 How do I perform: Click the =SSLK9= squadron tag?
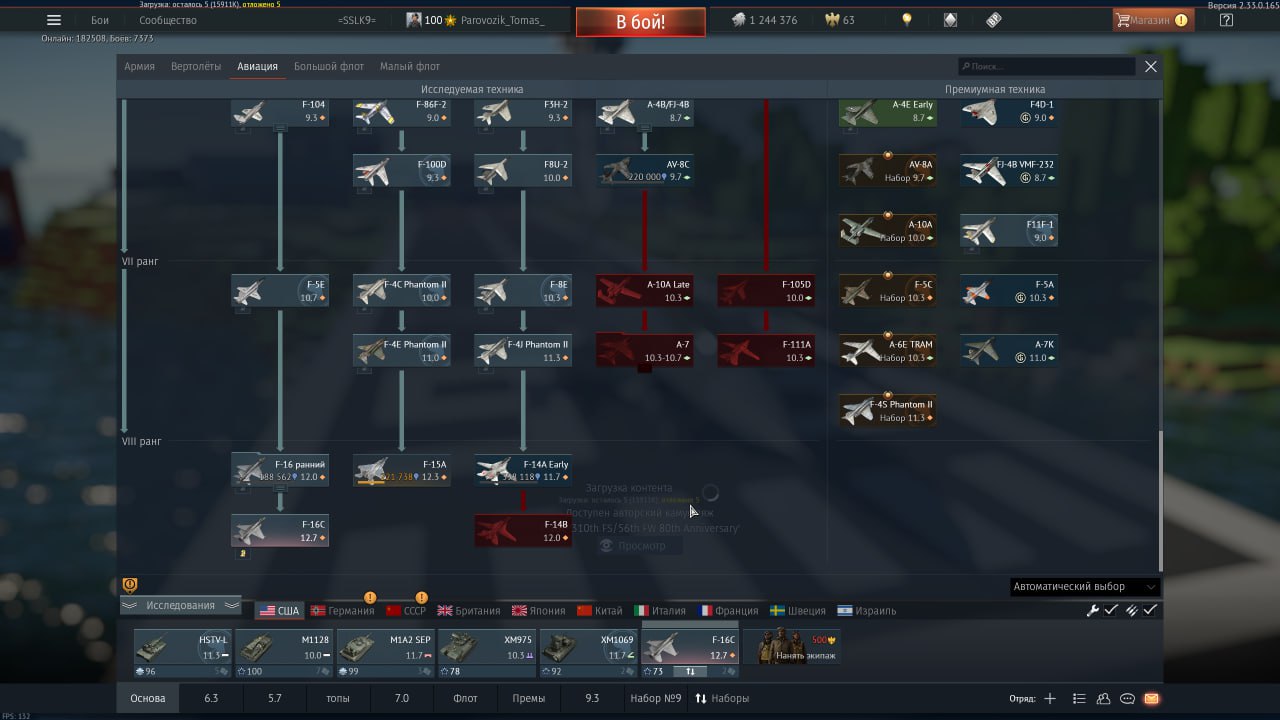355,20
